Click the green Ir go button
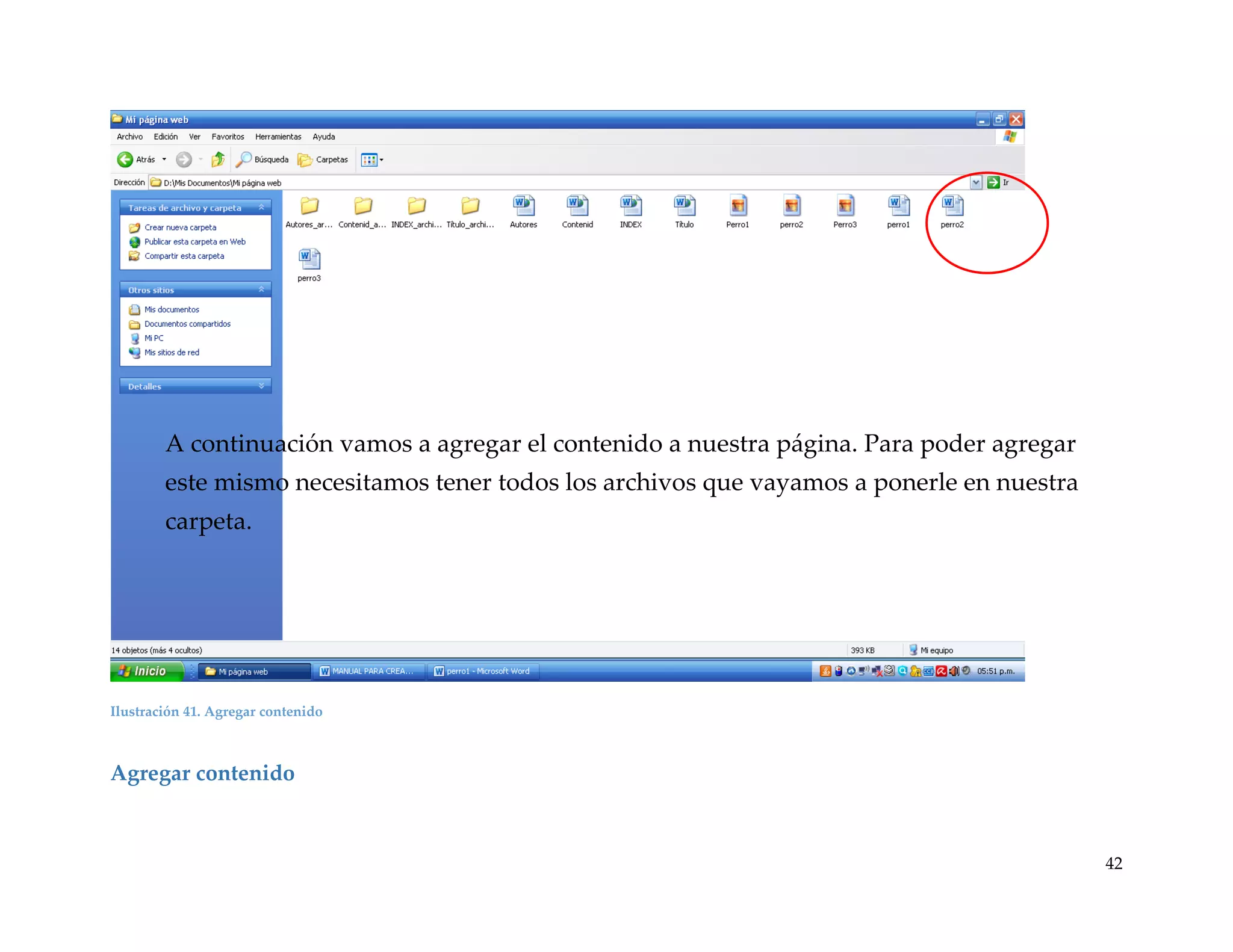The width and height of the screenshot is (1233, 952). 993,182
